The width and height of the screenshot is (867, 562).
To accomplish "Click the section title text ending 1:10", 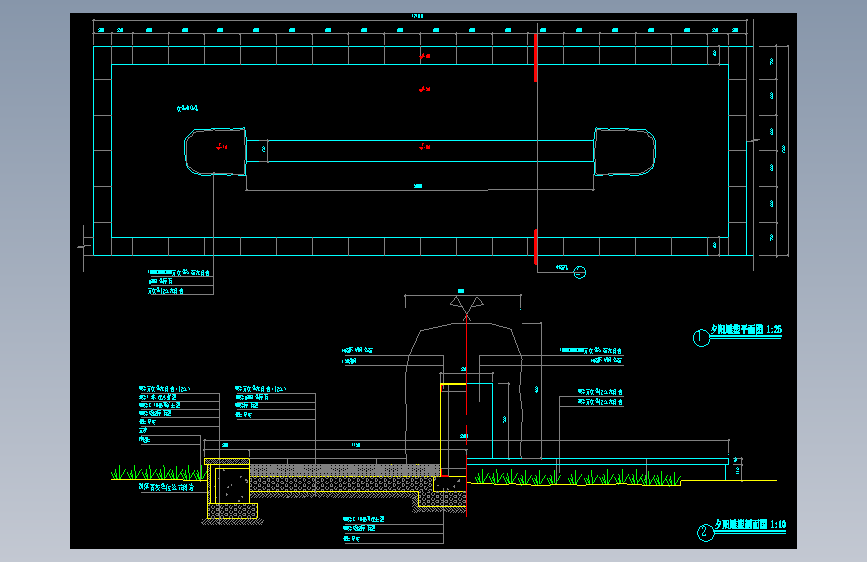I will coord(750,524).
